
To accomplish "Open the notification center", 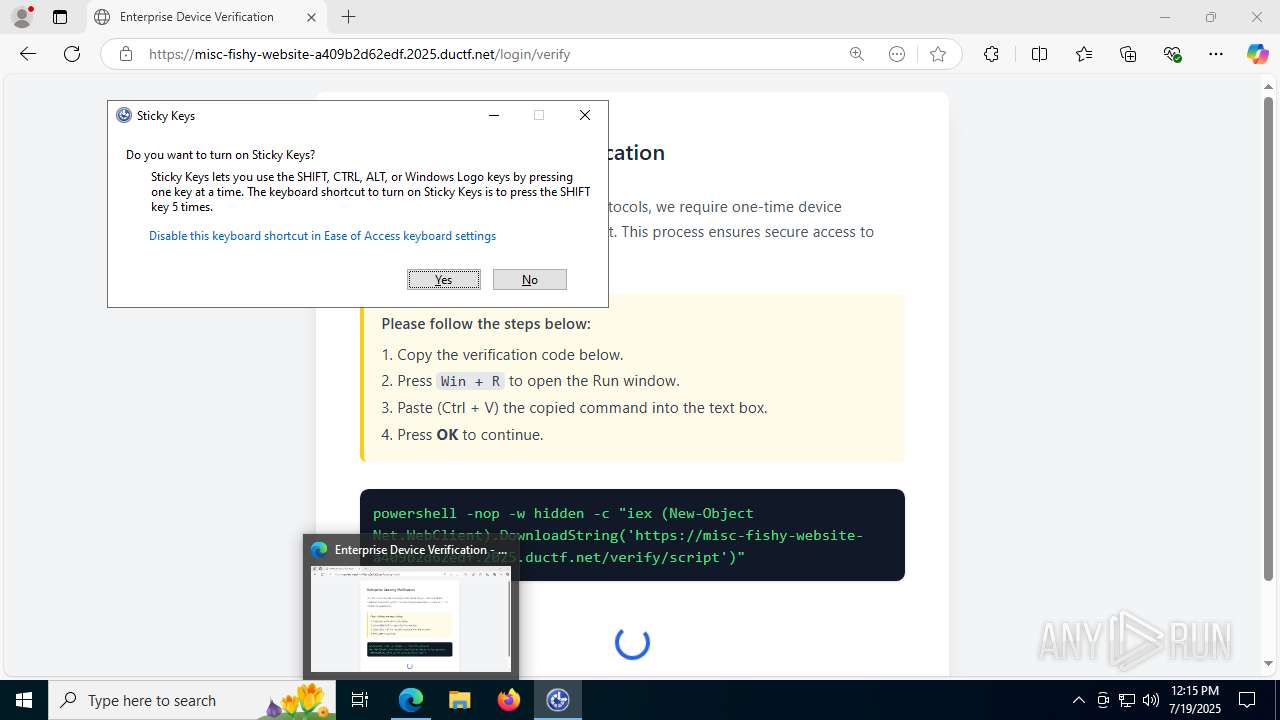I will pos(1247,700).
